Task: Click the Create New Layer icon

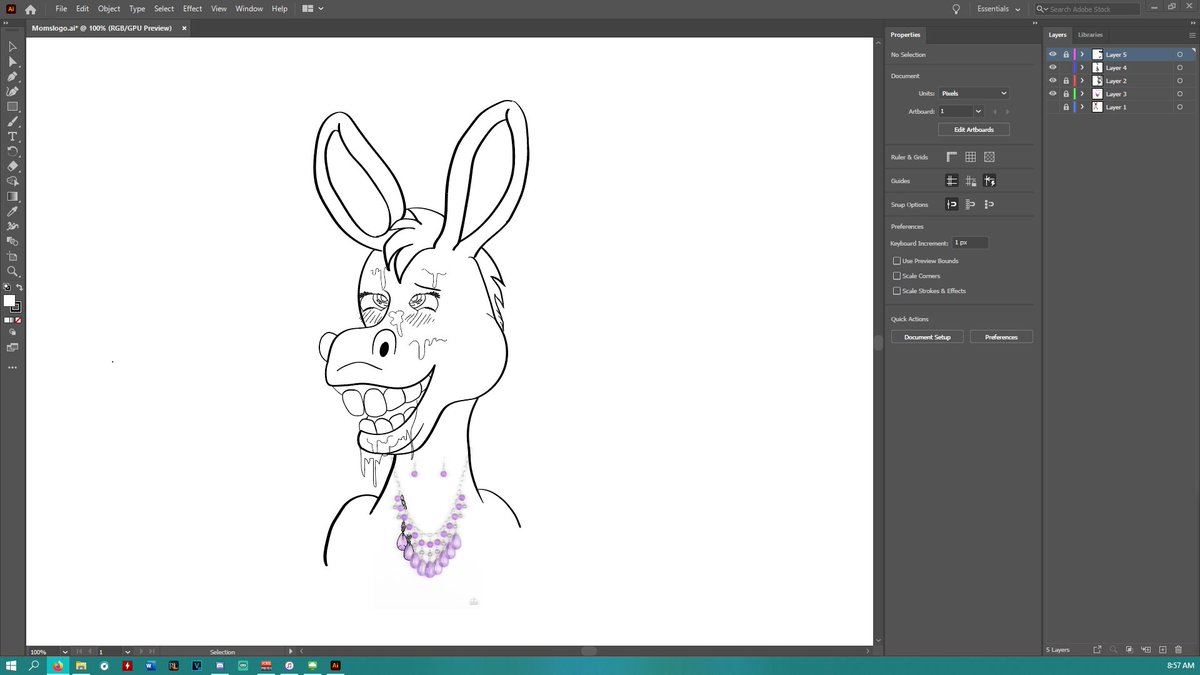Action: click(x=1162, y=650)
